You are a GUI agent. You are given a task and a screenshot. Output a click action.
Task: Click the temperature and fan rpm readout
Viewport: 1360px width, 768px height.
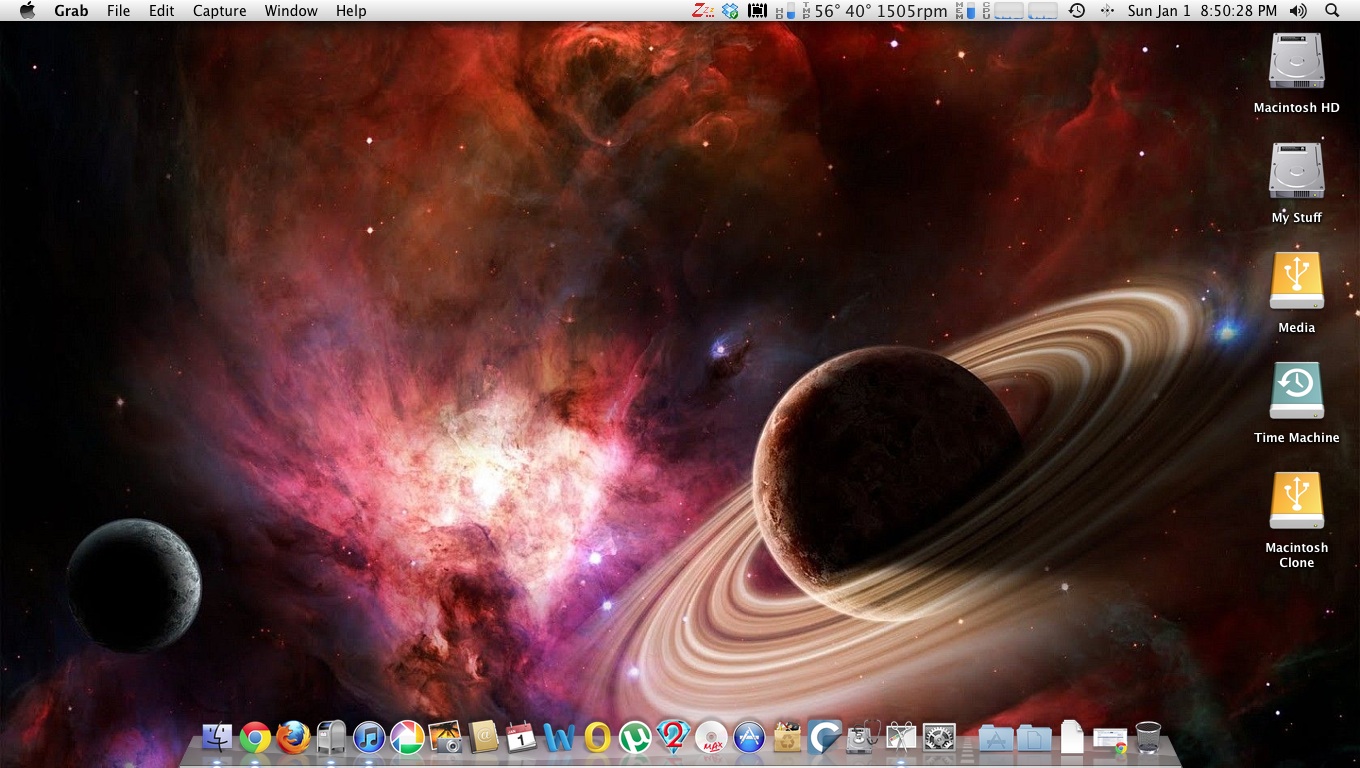click(x=875, y=11)
